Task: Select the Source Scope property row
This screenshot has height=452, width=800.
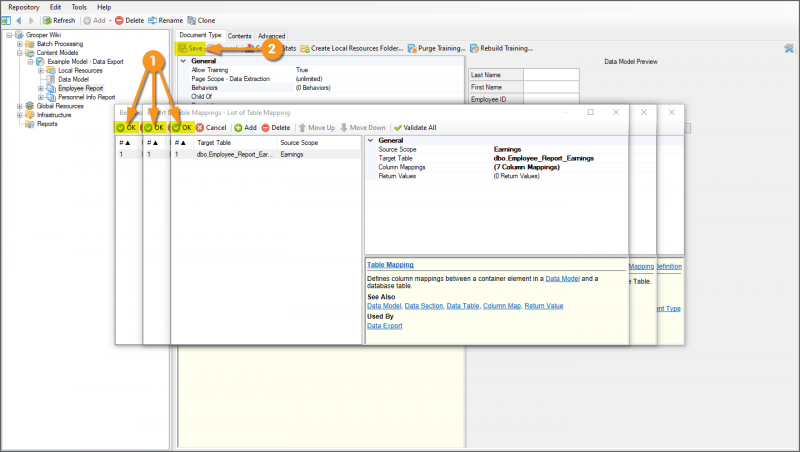Action: [x=497, y=149]
